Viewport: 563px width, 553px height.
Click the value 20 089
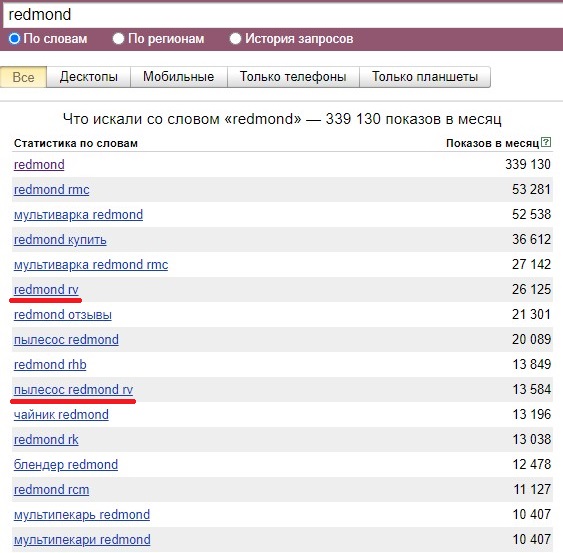(x=531, y=339)
